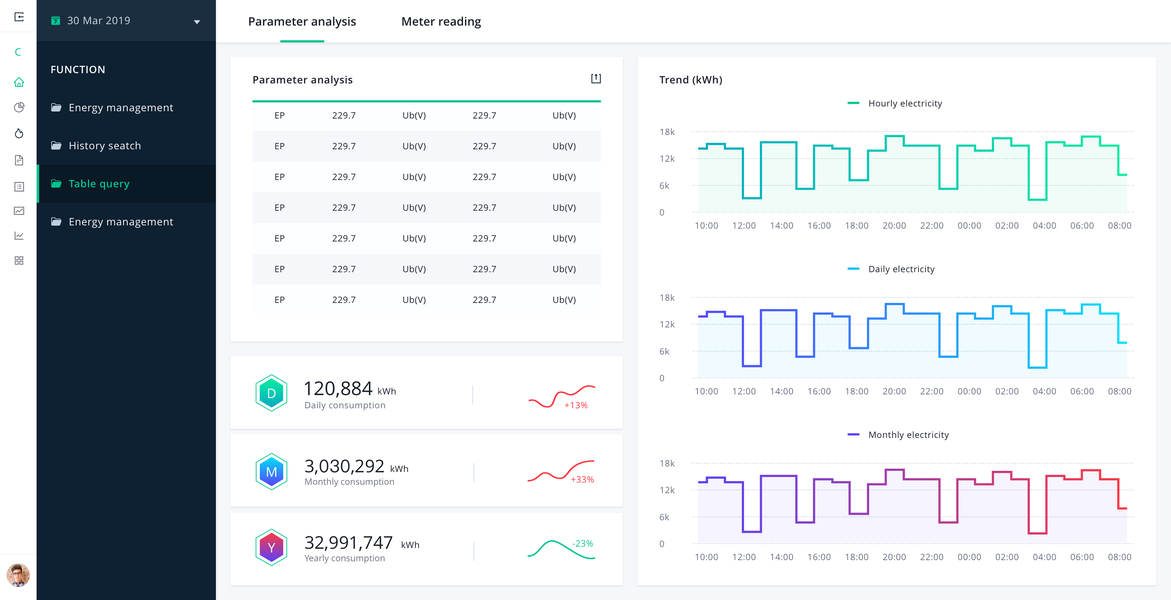Click the Daily consumption label
The image size is (1171, 600).
click(345, 405)
